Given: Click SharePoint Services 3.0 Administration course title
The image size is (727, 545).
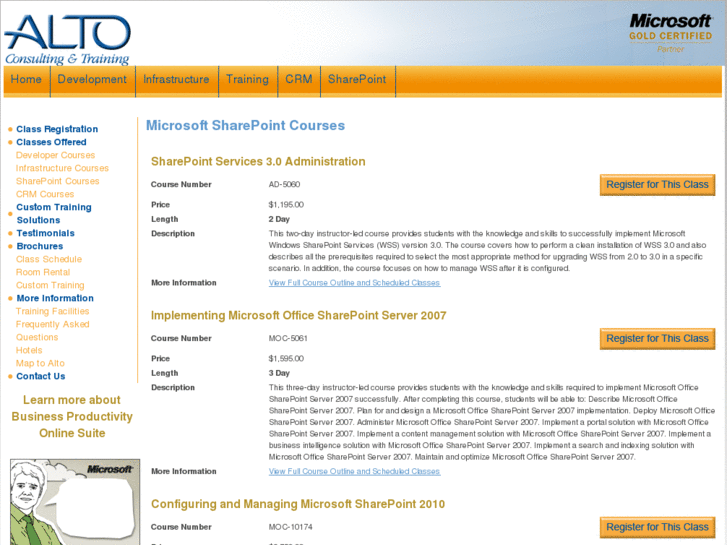Looking at the screenshot, I should (258, 161).
